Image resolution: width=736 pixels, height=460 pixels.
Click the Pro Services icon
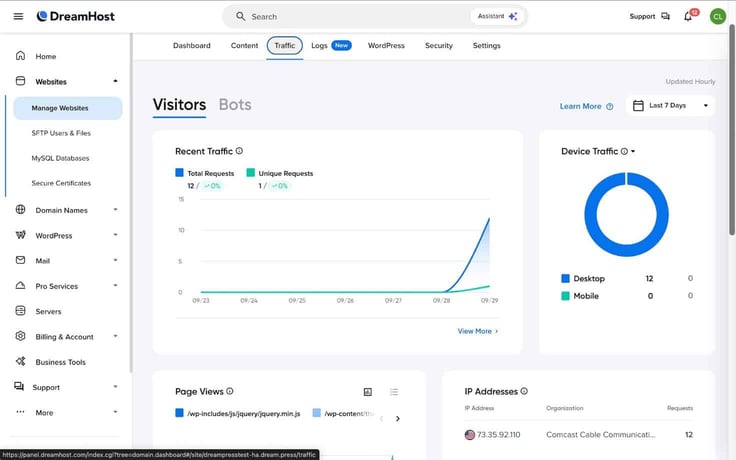20,285
